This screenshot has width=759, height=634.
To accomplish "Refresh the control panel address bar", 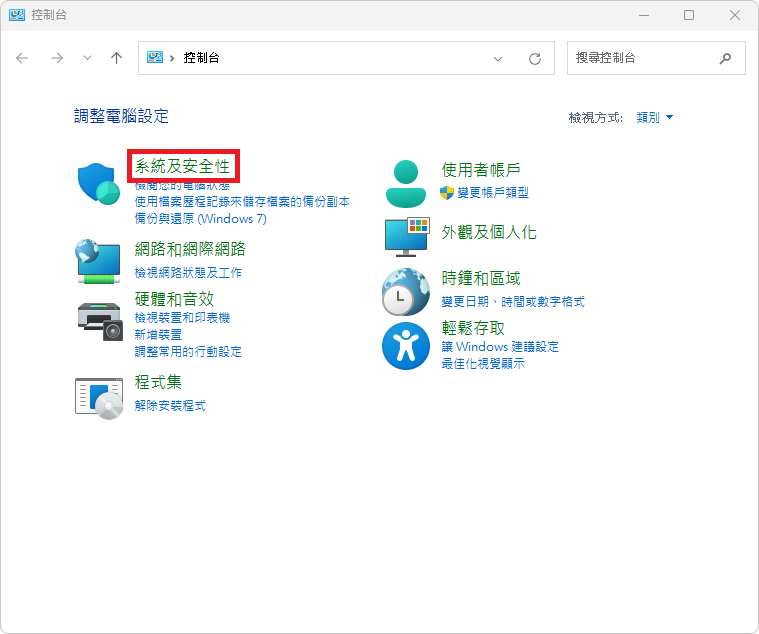I will 535,59.
